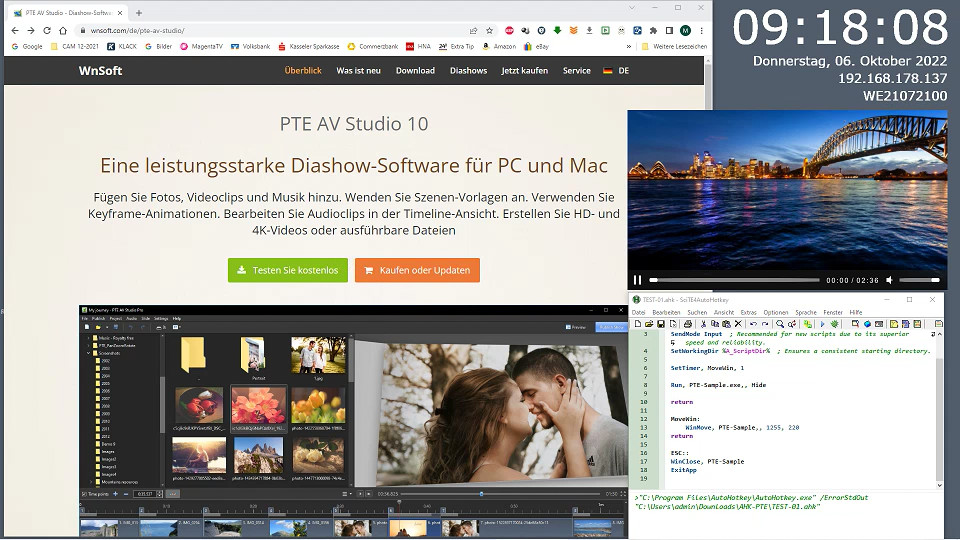Share this page using address bar icon
The width and height of the screenshot is (960, 540).
point(473,31)
